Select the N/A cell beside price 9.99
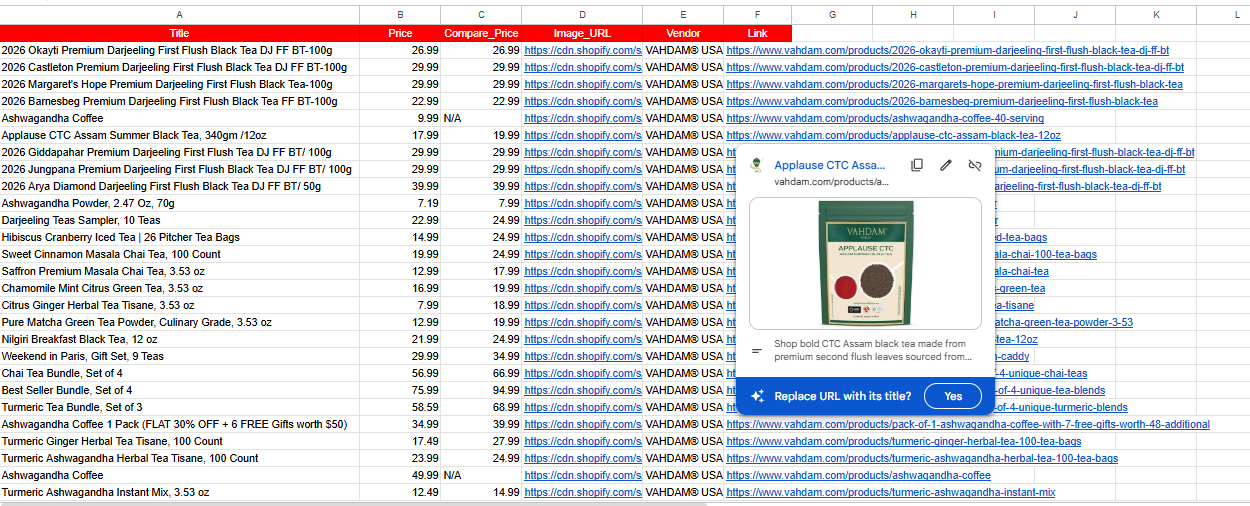The height and width of the screenshot is (506, 1250). (x=481, y=118)
